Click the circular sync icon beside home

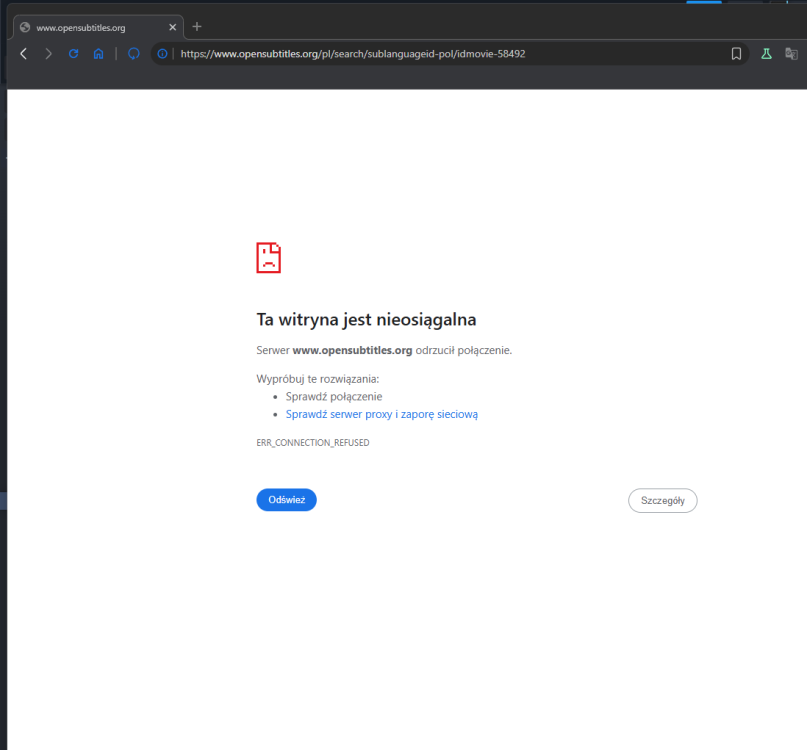tap(134, 54)
